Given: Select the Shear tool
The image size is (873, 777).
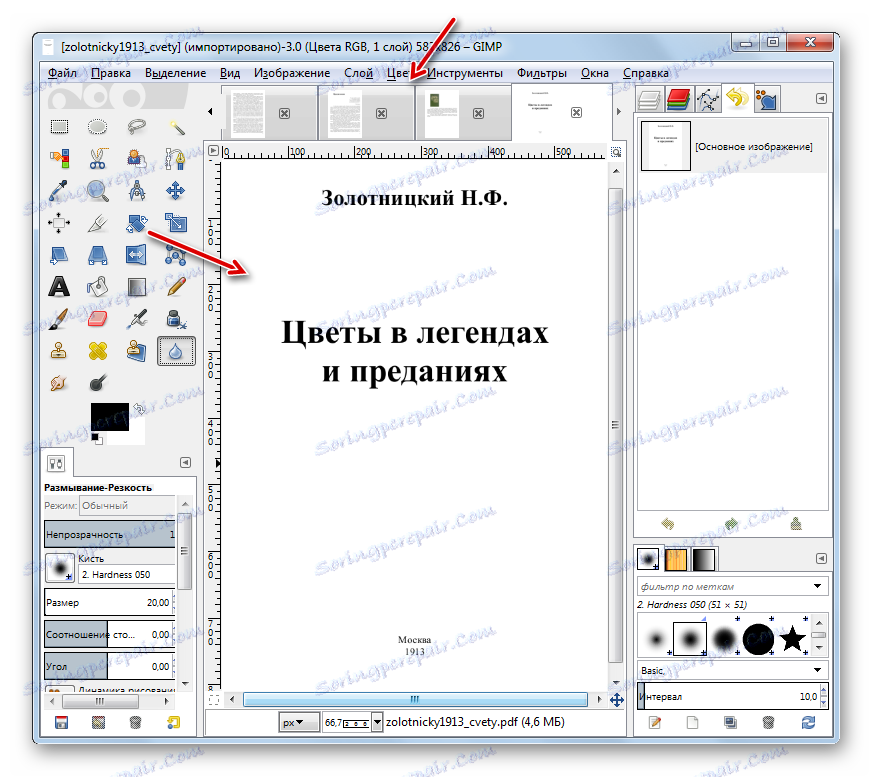Looking at the screenshot, I should (x=60, y=255).
